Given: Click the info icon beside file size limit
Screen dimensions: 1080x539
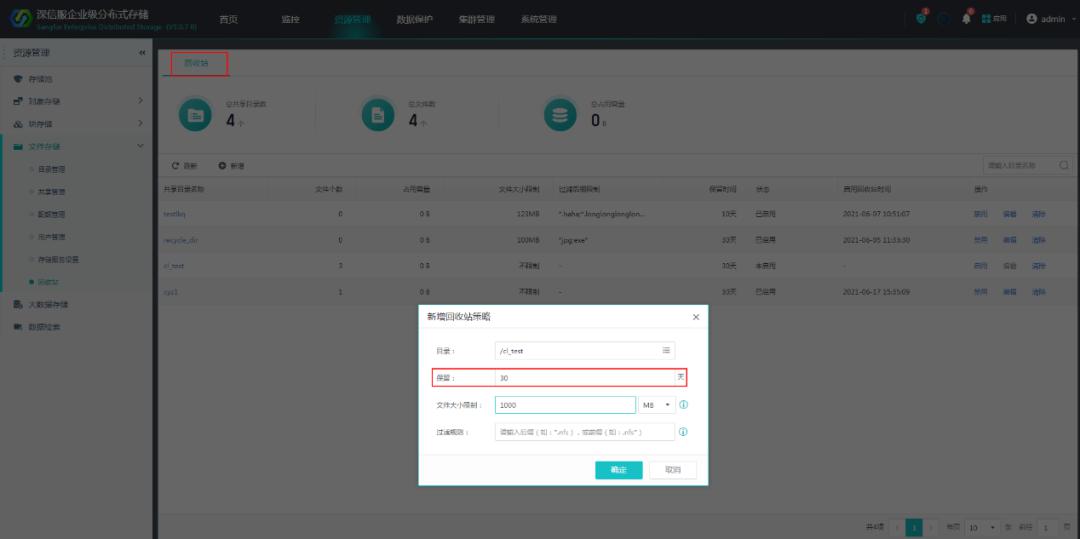Looking at the screenshot, I should [x=684, y=405].
